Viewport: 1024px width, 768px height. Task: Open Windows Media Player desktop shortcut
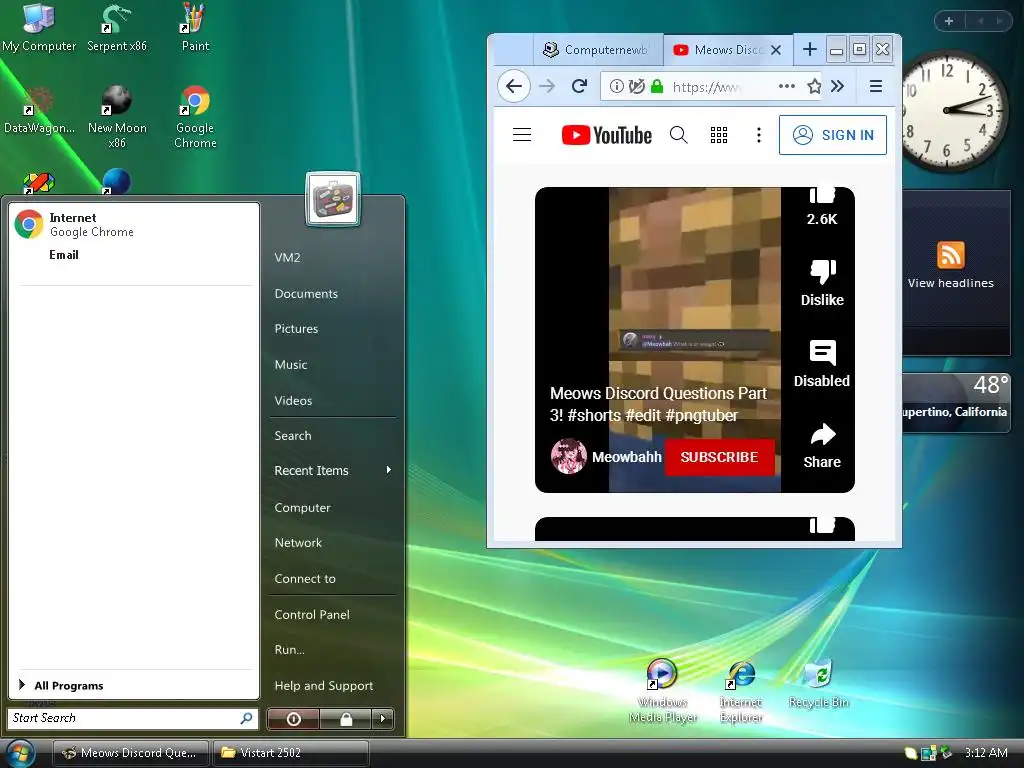(x=662, y=692)
